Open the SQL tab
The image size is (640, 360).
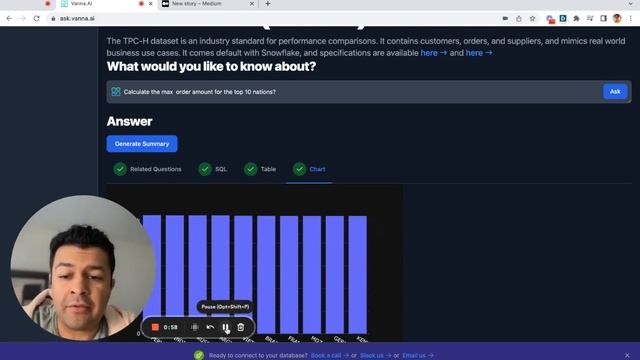[x=213, y=169]
